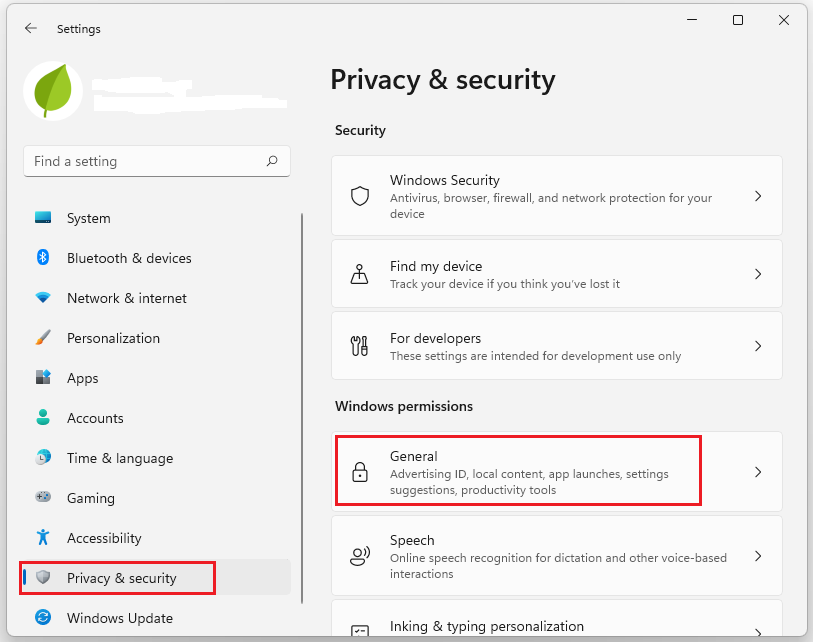This screenshot has width=813, height=642.
Task: Switch to the Apps category
Action: point(82,379)
